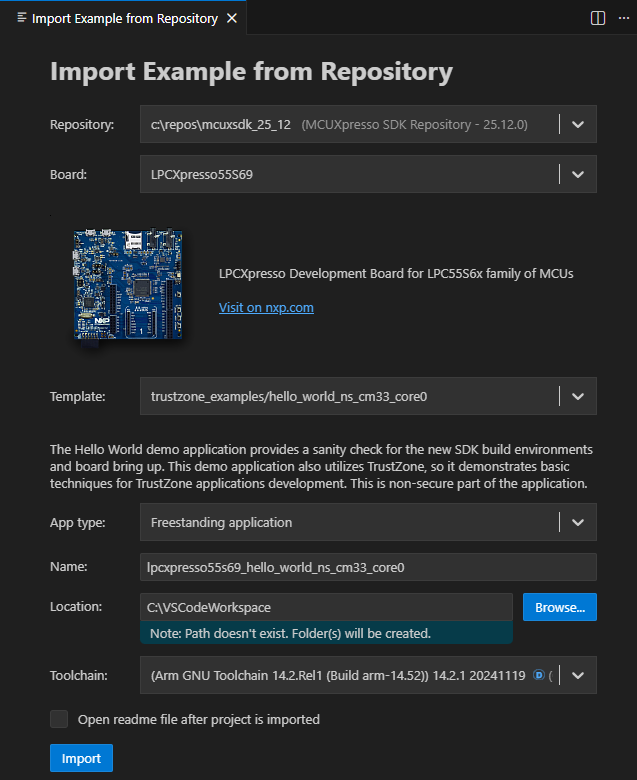Click the Name input field
Viewport: 637px width, 780px height.
coord(368,567)
